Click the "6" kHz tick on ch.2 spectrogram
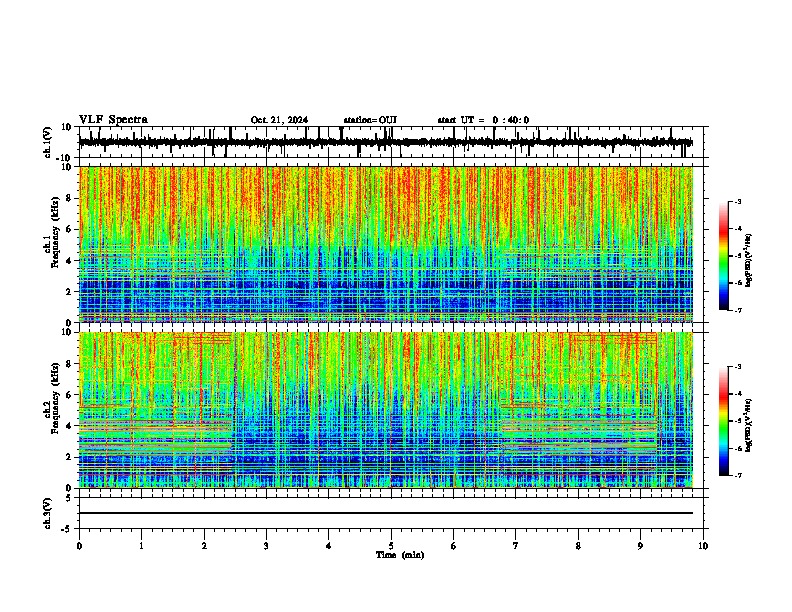 pyautogui.click(x=69, y=395)
